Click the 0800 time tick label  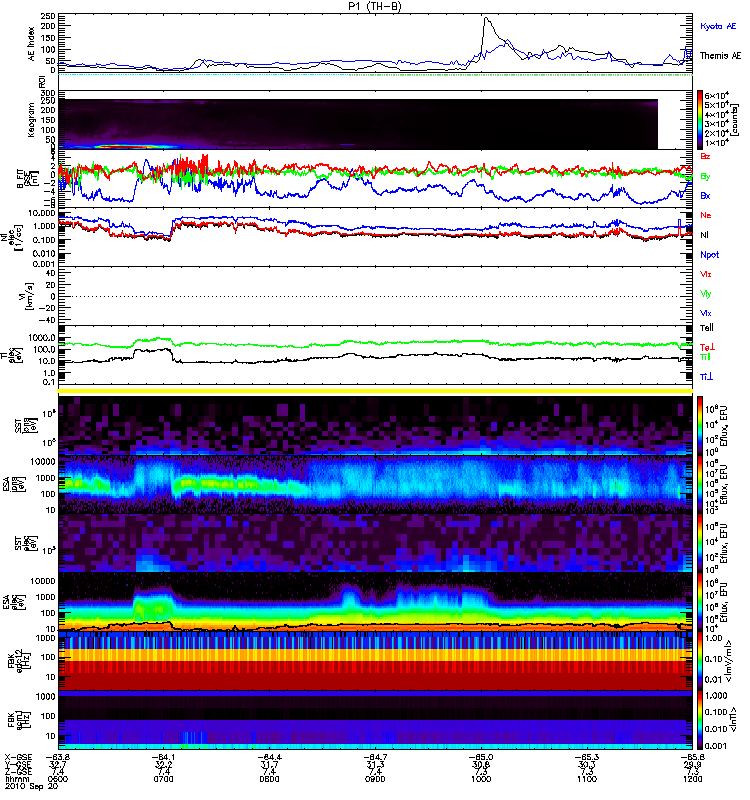269,779
